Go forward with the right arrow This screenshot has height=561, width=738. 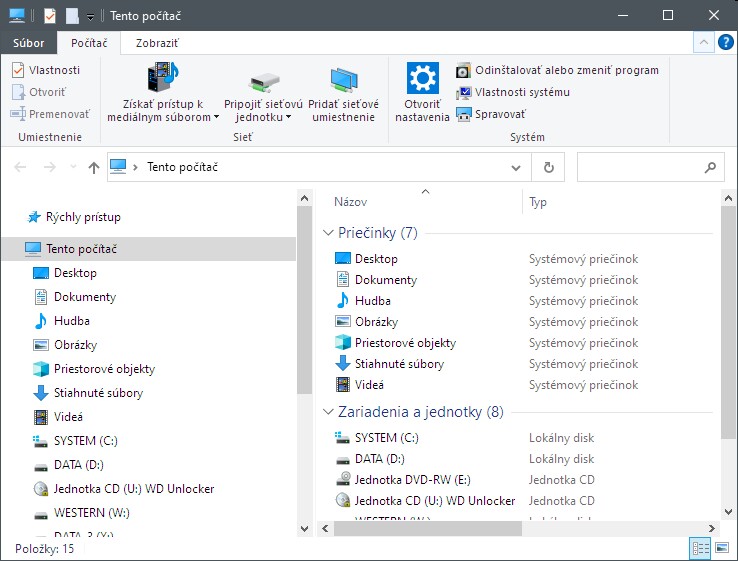click(x=49, y=167)
